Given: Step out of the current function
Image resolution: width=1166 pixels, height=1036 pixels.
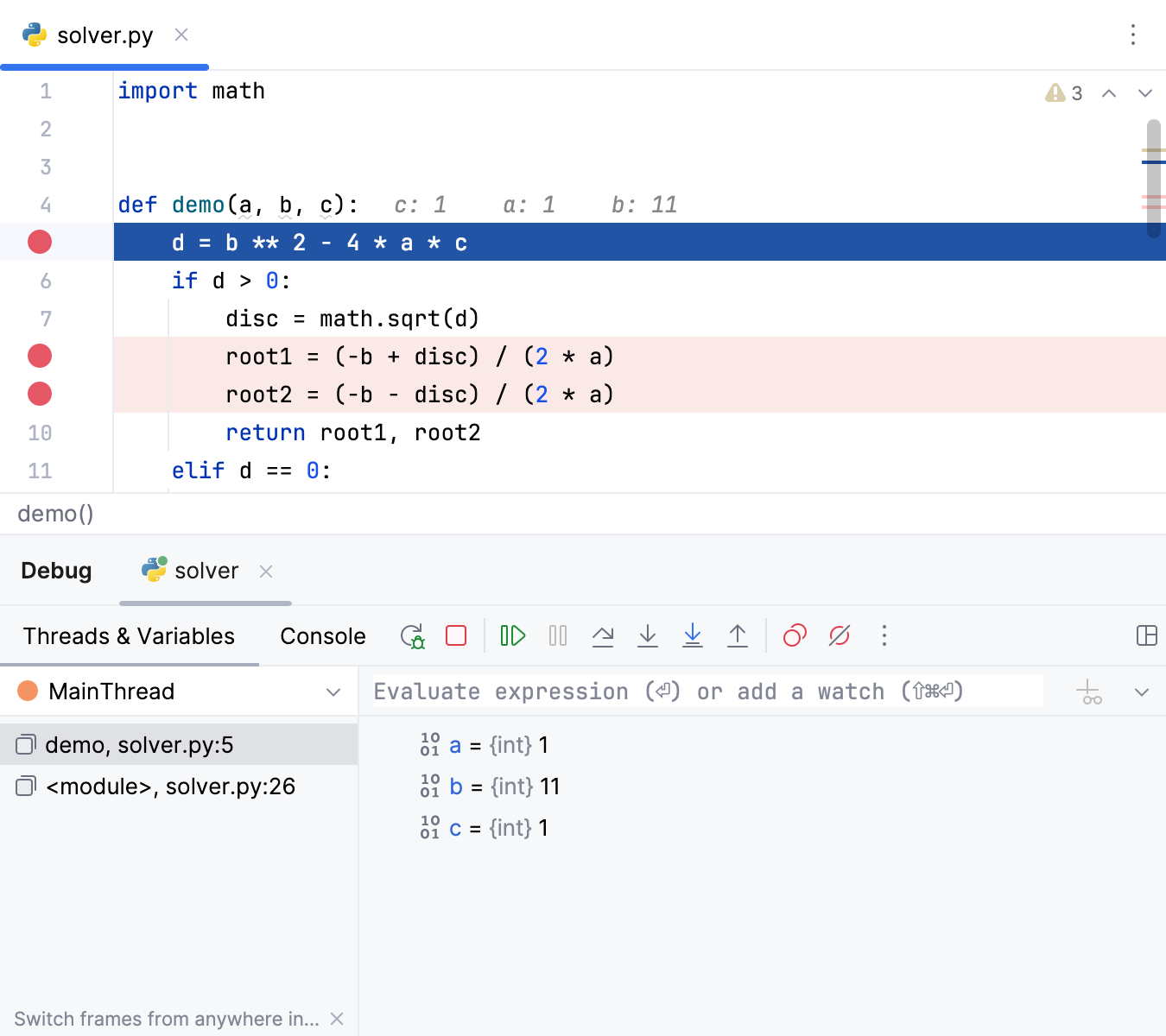Looking at the screenshot, I should tap(738, 635).
